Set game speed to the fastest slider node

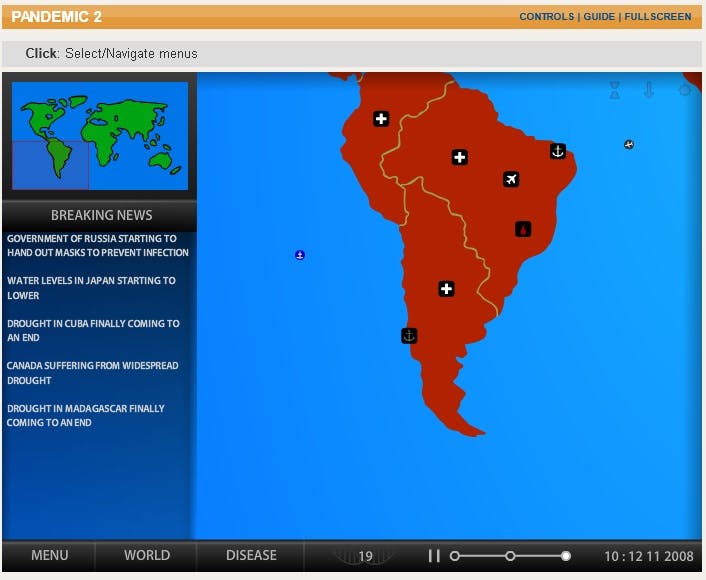pos(566,556)
